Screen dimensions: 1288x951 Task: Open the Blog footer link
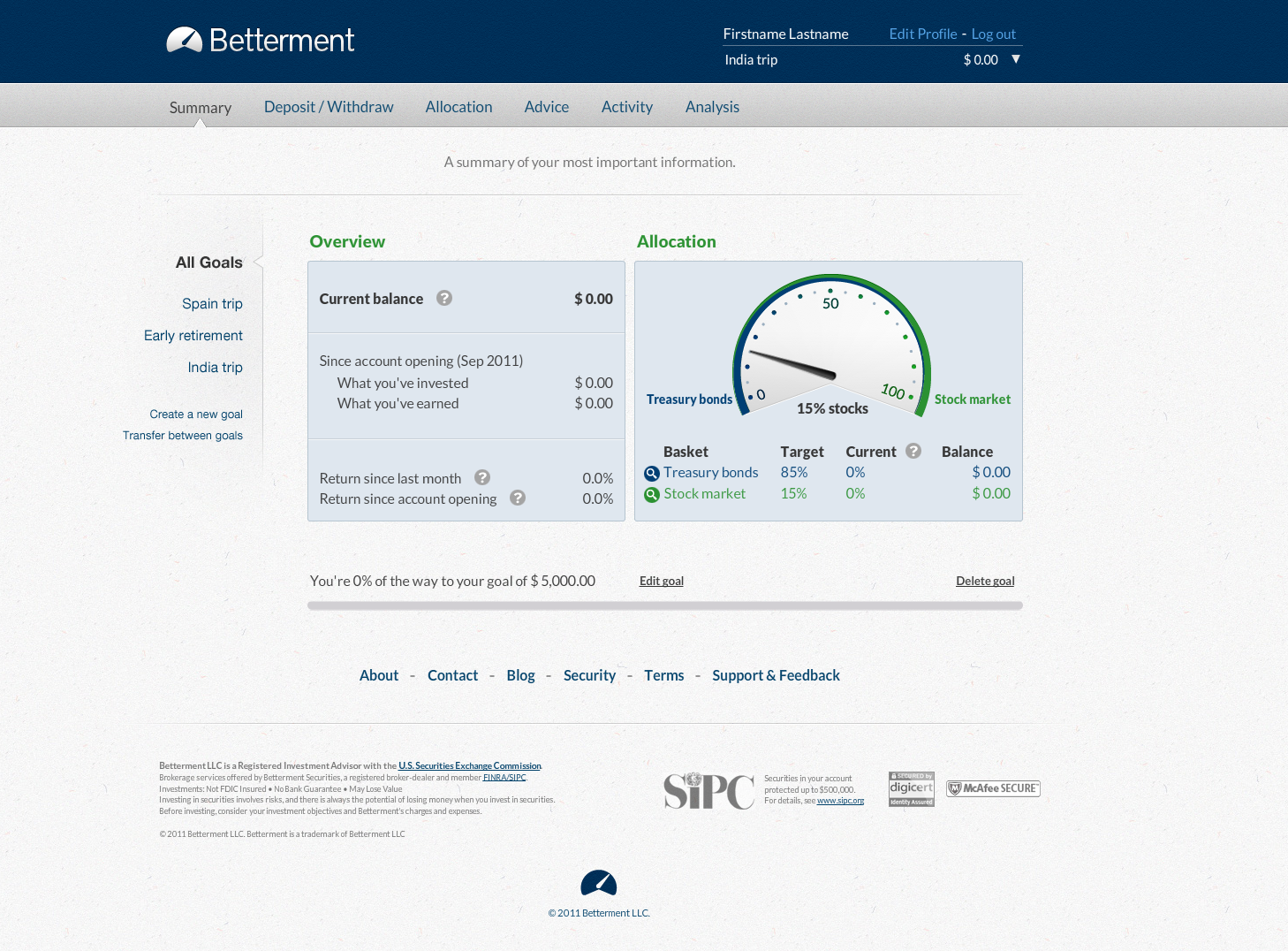(x=520, y=675)
